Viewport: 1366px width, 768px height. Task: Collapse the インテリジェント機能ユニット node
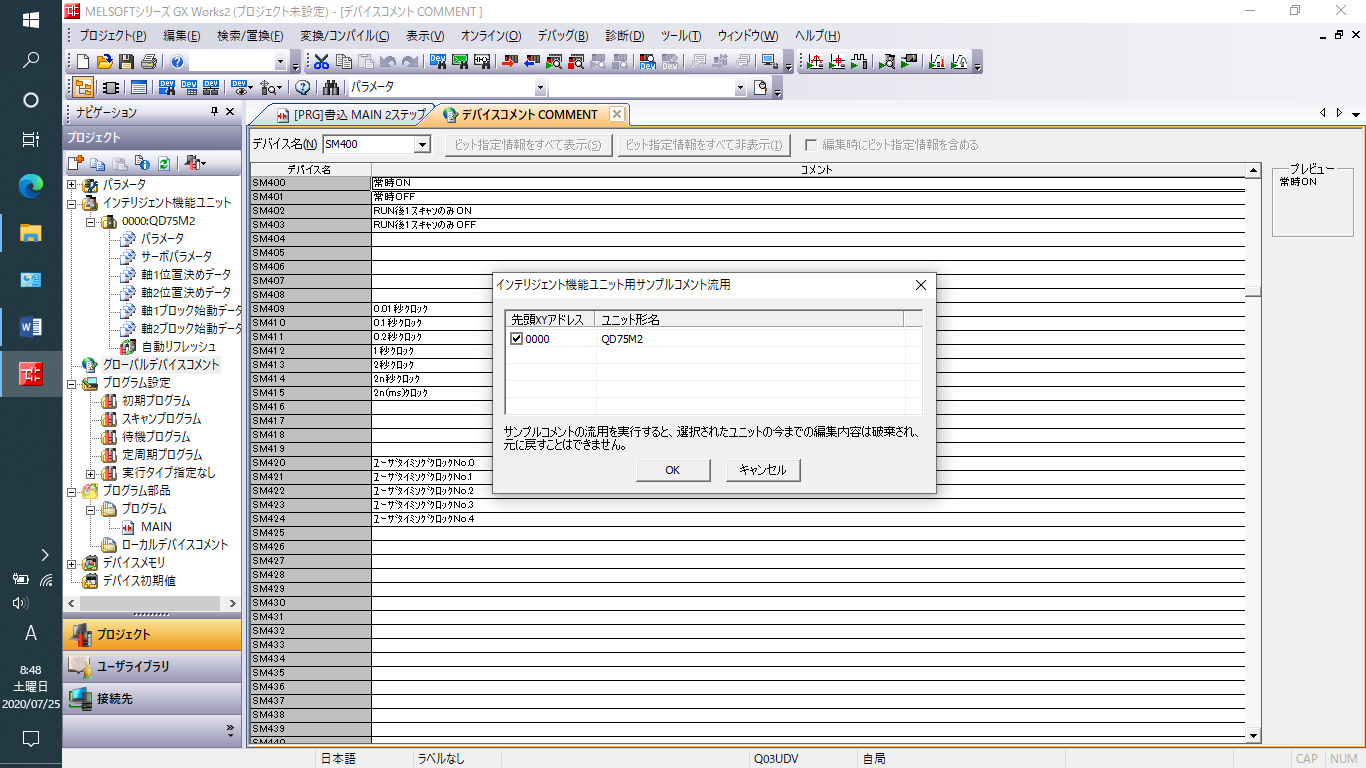[72, 203]
